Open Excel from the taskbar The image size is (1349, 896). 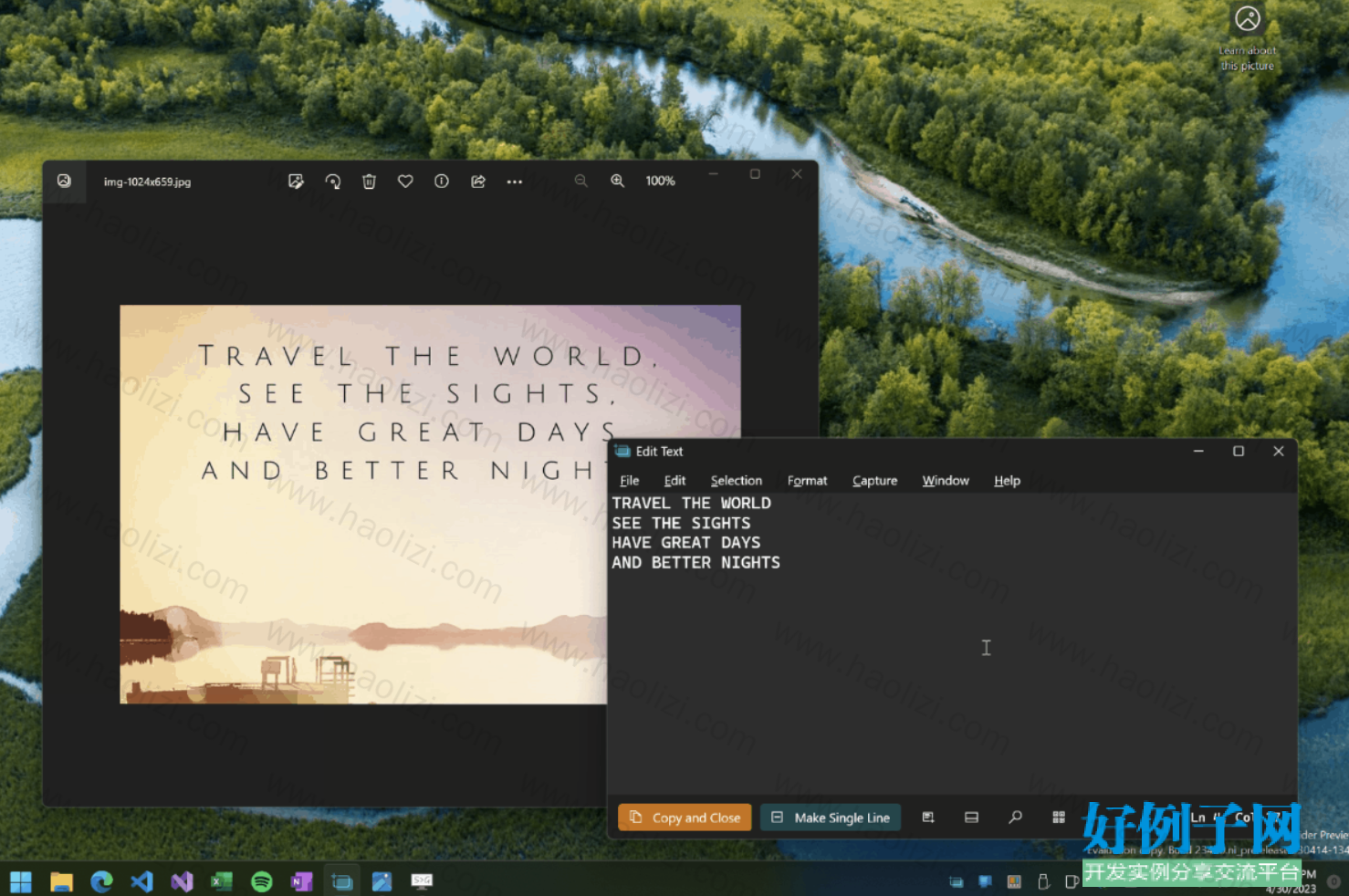pos(222,881)
